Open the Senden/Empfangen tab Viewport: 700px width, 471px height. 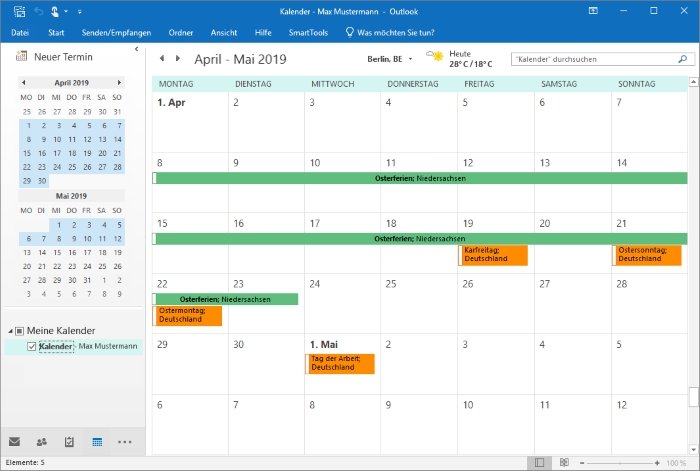(116, 33)
